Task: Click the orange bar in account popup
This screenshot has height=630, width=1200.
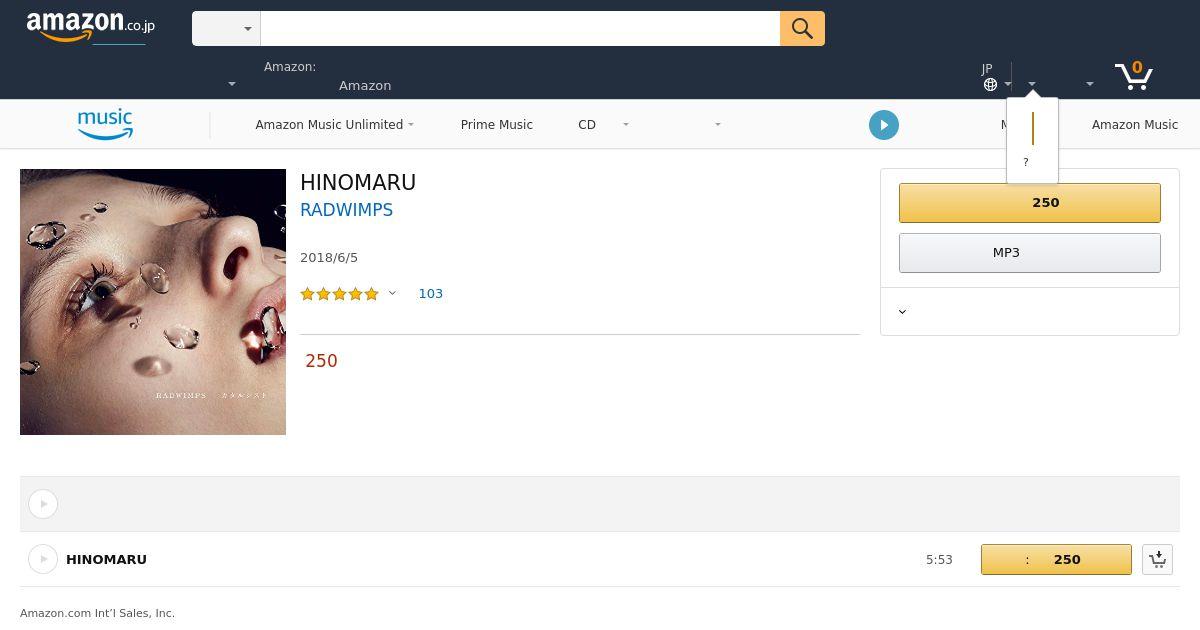Action: (x=1033, y=128)
